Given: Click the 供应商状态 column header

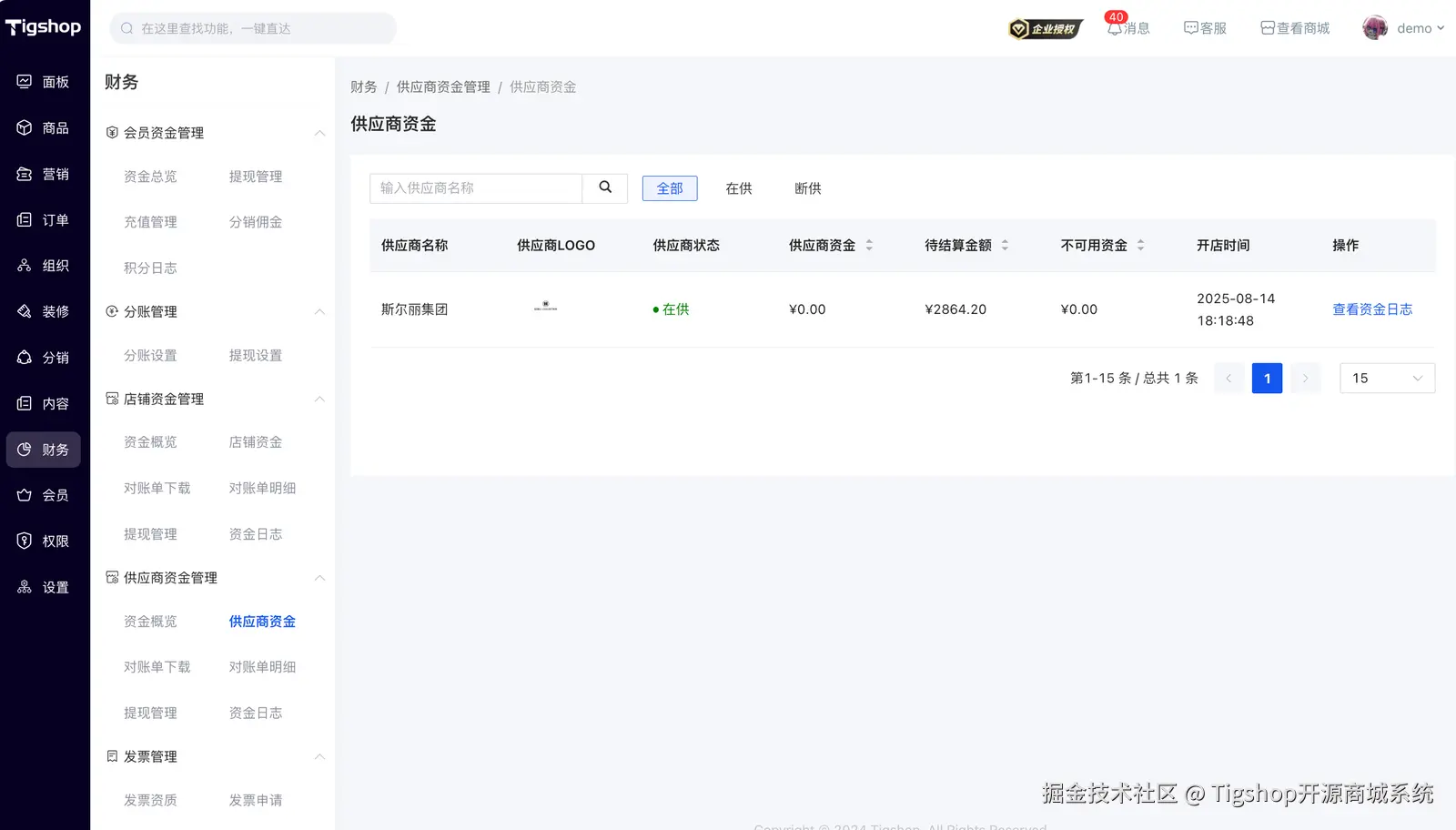Looking at the screenshot, I should 686,246.
